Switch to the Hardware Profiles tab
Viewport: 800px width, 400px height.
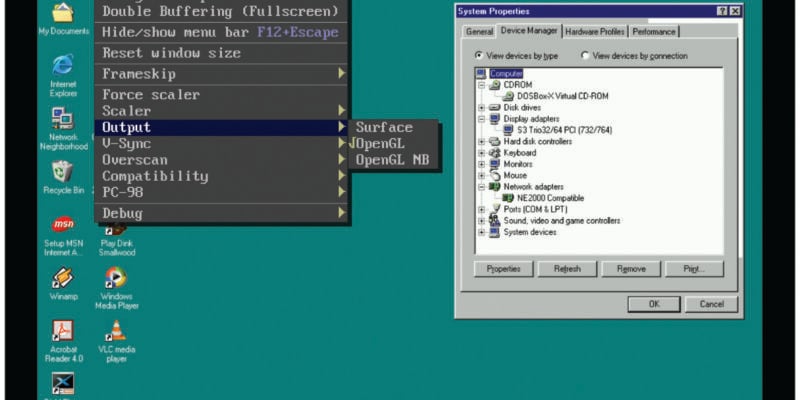click(x=595, y=32)
